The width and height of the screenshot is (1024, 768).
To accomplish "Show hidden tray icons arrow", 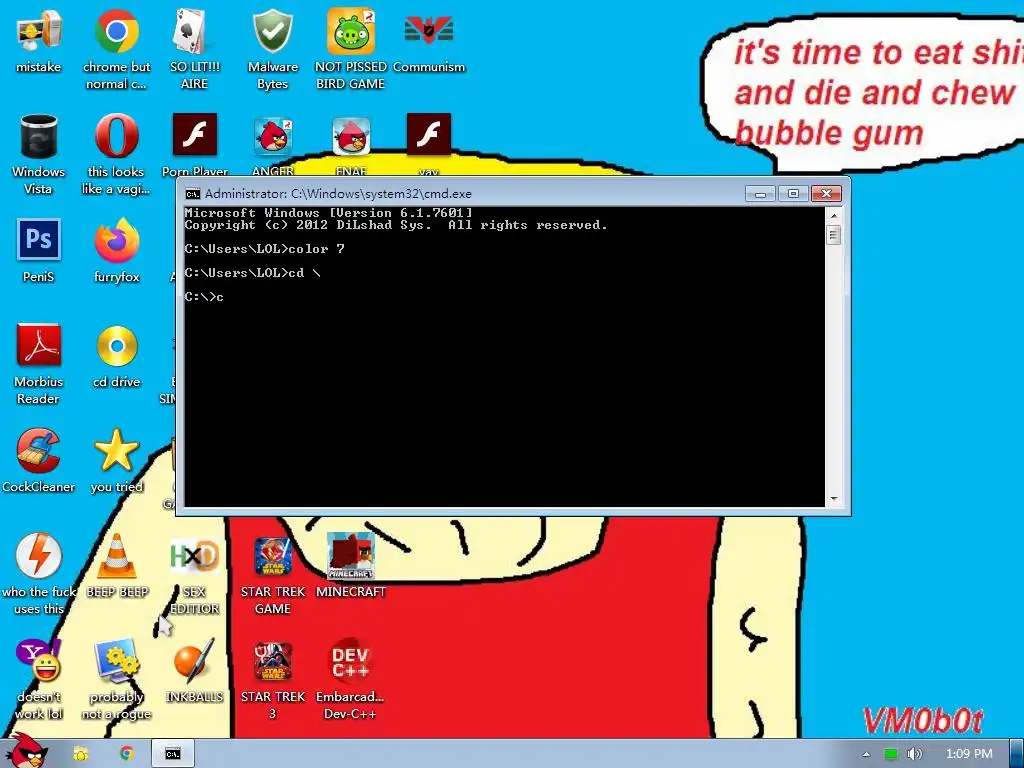I will tap(866, 754).
